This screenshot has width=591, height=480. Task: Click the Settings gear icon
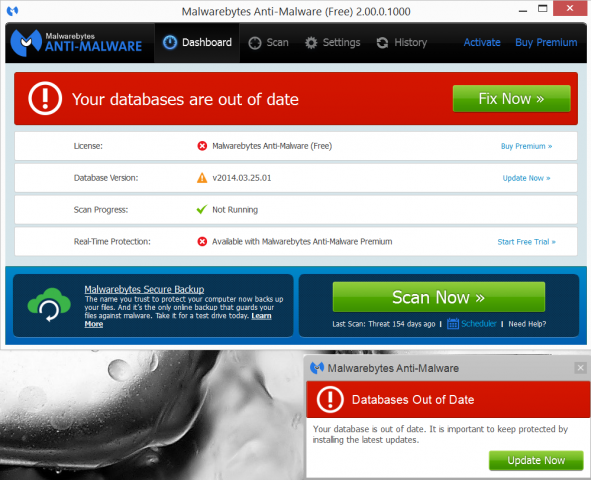click(x=311, y=43)
